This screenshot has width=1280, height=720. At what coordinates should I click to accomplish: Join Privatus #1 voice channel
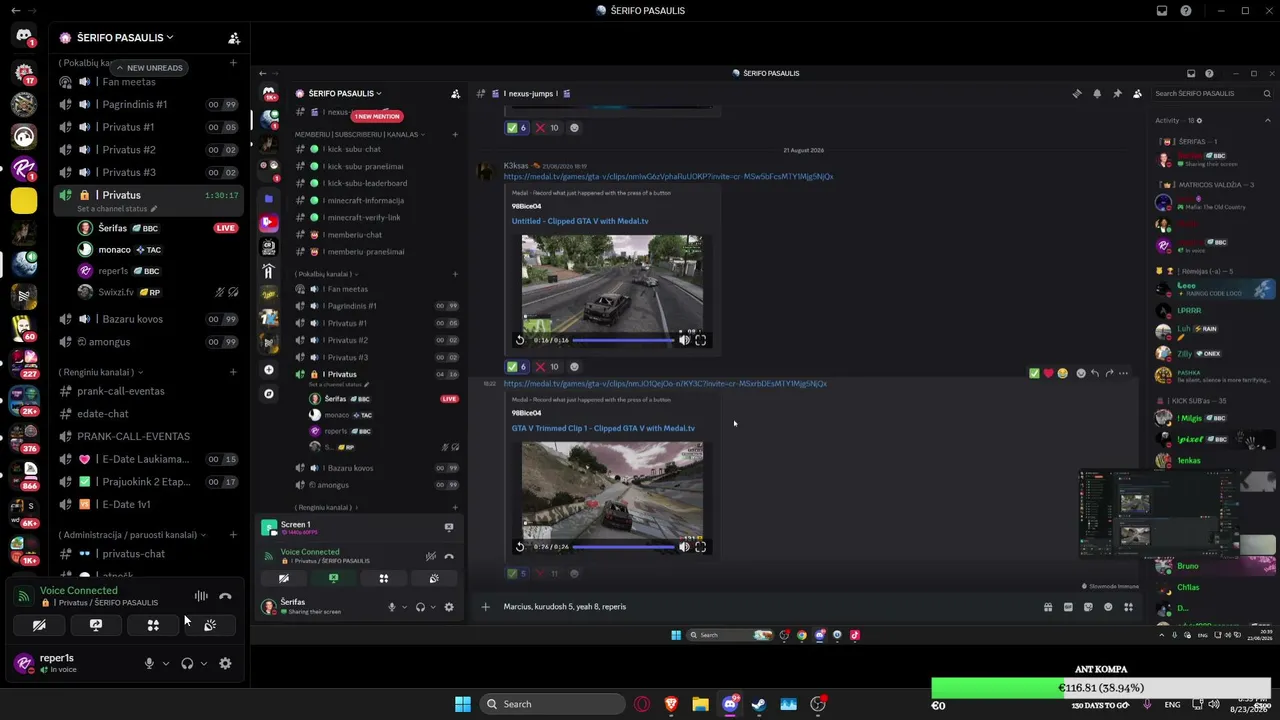tap(148, 127)
